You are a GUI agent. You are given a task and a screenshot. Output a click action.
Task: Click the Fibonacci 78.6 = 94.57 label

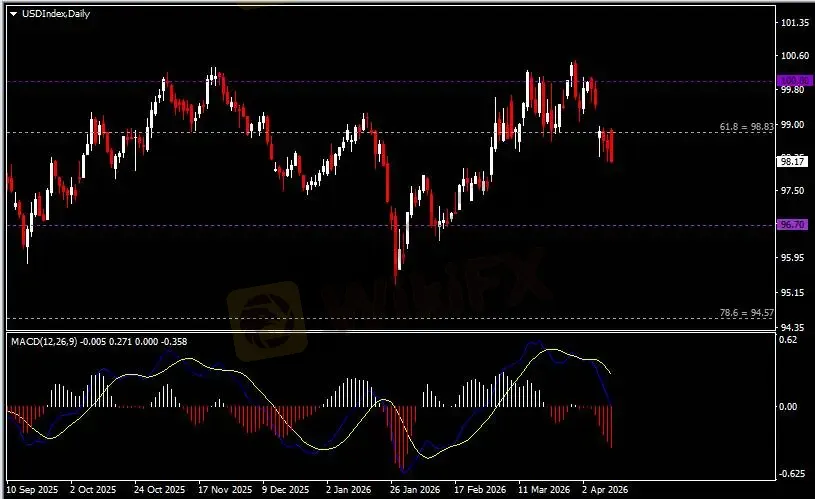(x=747, y=313)
